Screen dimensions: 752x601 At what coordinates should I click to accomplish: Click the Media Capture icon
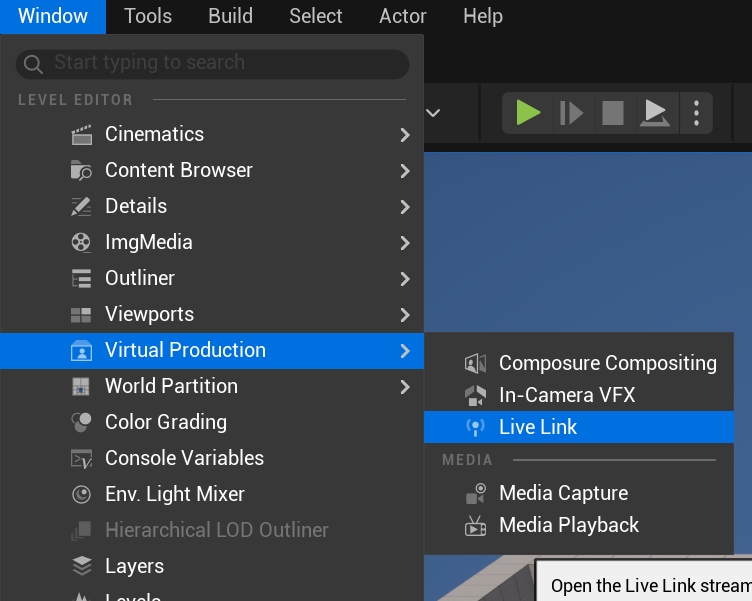[x=476, y=493]
